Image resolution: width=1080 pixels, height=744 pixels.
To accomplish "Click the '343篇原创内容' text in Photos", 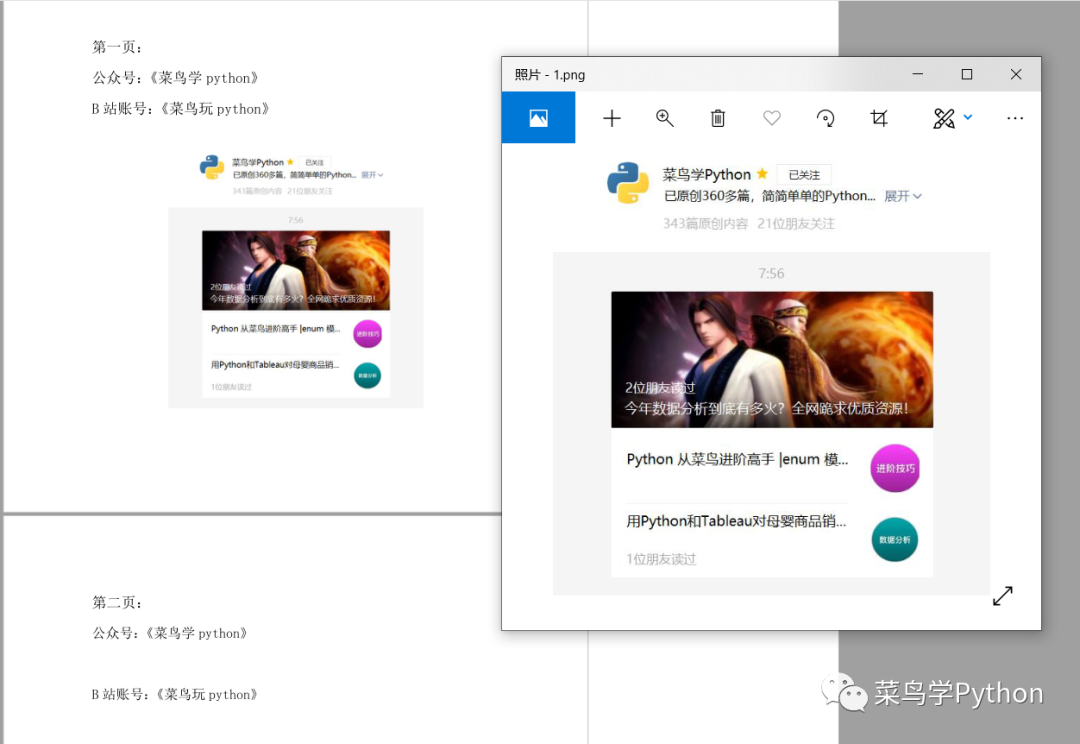I will [705, 224].
